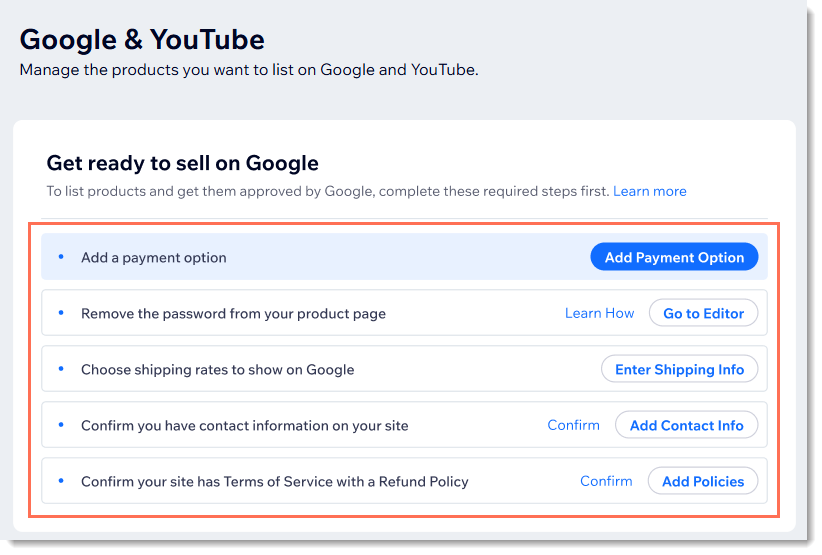Viewport: 822px width, 555px height.
Task: Click Confirm beside Add Policies
Action: tap(606, 481)
